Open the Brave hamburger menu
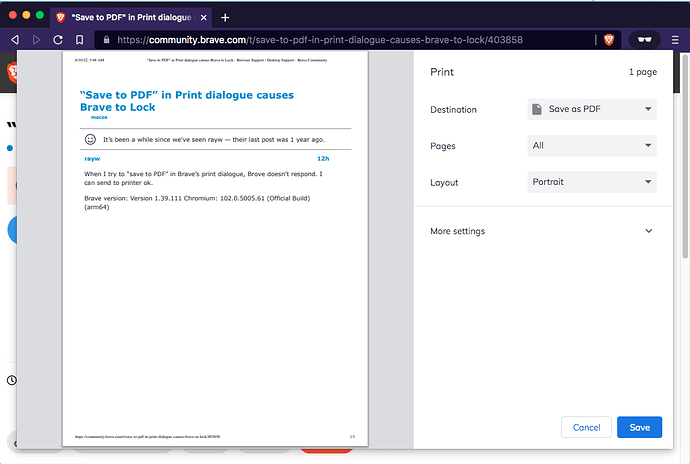Viewport: 690px width, 464px height. (675, 40)
